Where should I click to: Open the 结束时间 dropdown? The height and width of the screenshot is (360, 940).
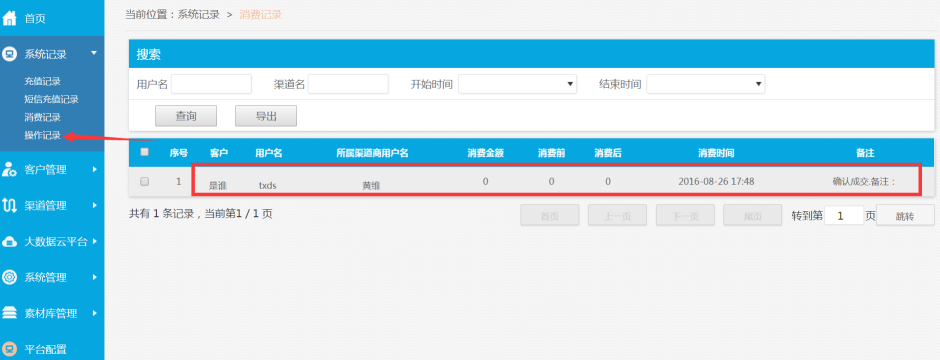(x=706, y=84)
